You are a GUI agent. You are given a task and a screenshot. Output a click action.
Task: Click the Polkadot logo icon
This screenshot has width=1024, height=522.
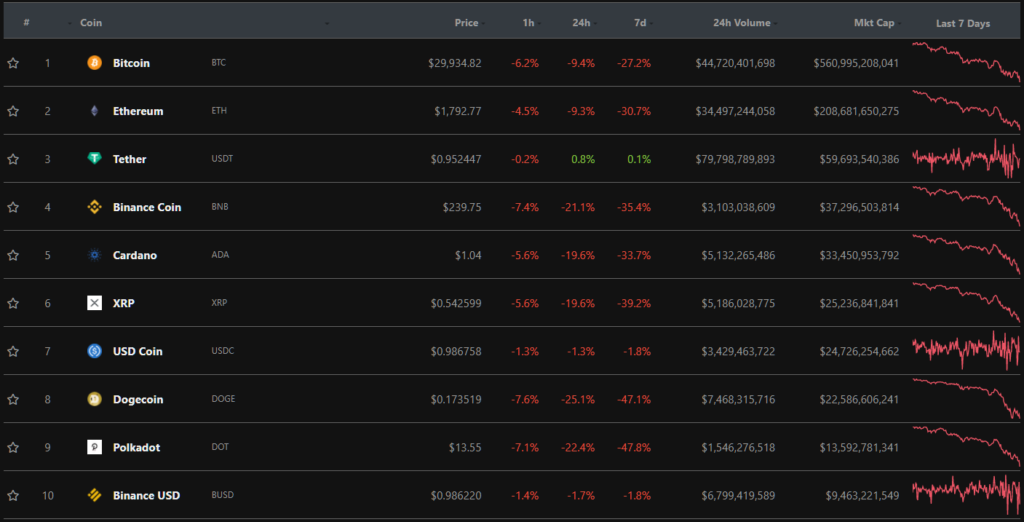[95, 447]
